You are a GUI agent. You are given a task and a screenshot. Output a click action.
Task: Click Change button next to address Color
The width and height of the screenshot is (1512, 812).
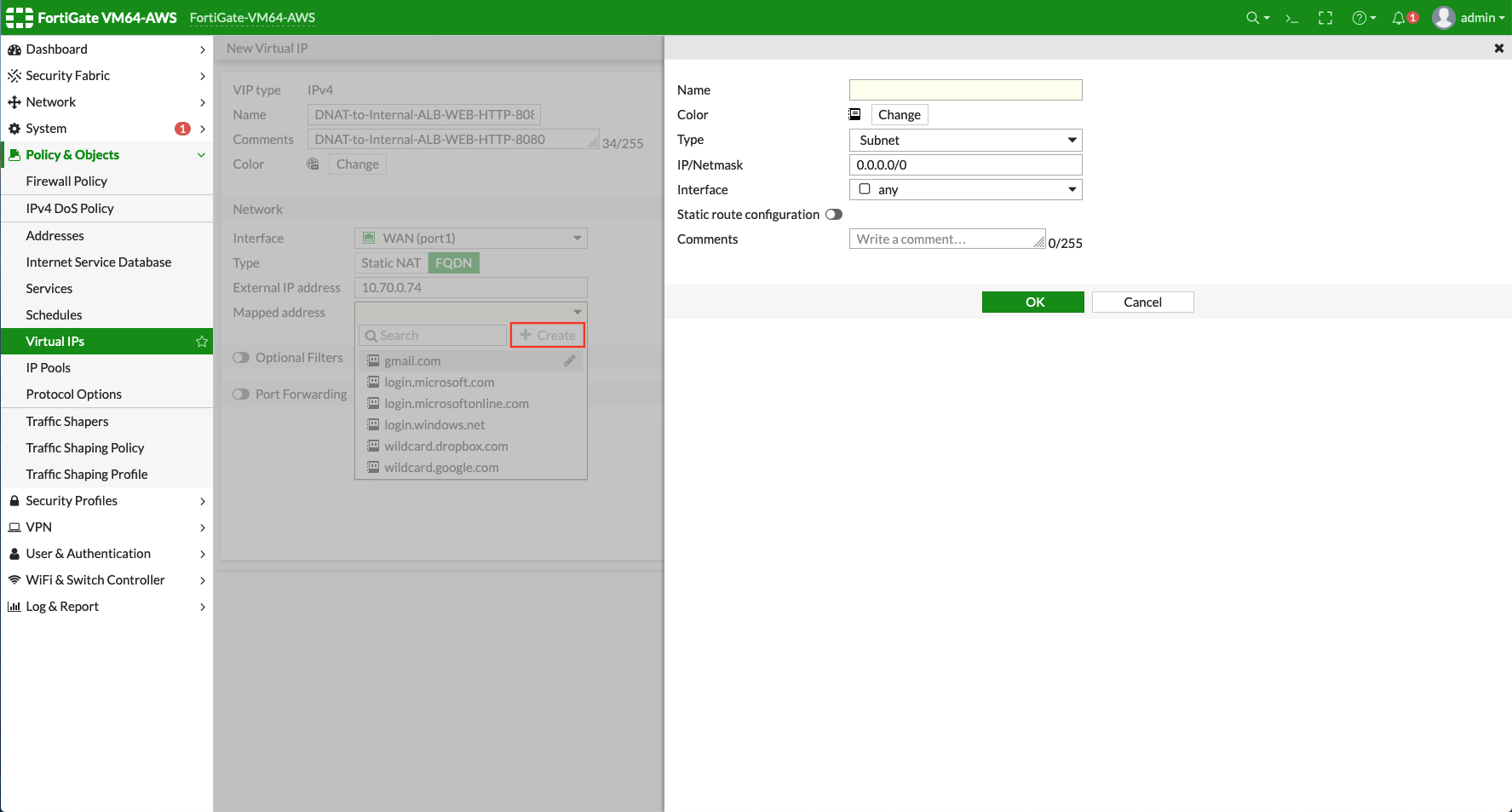click(x=899, y=115)
